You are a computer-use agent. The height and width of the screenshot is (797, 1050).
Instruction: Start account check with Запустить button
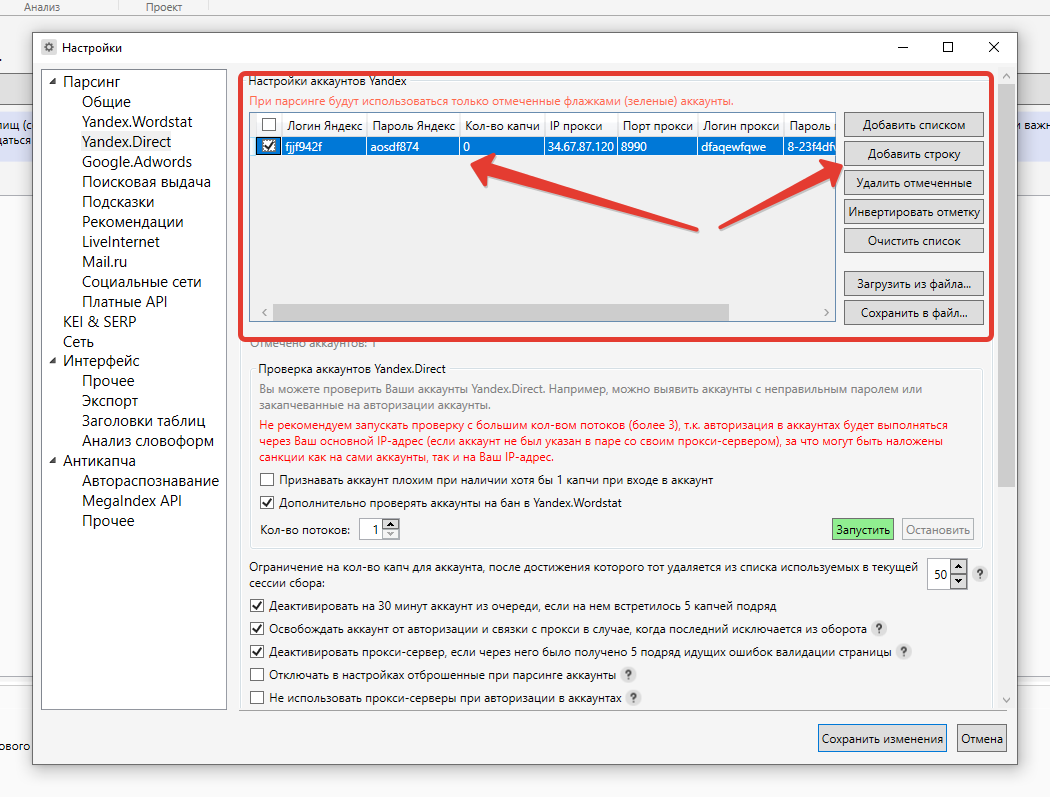click(x=862, y=530)
